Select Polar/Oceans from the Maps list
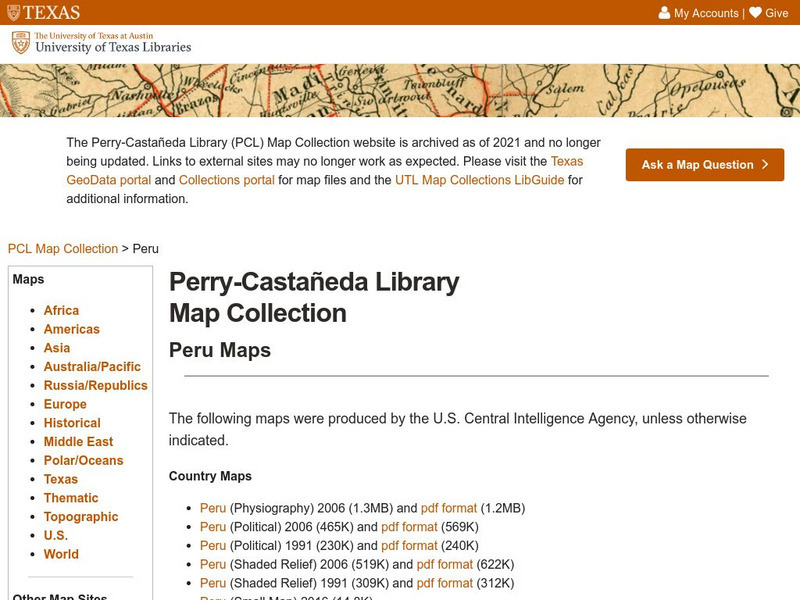Image resolution: width=800 pixels, height=600 pixels. click(x=85, y=460)
